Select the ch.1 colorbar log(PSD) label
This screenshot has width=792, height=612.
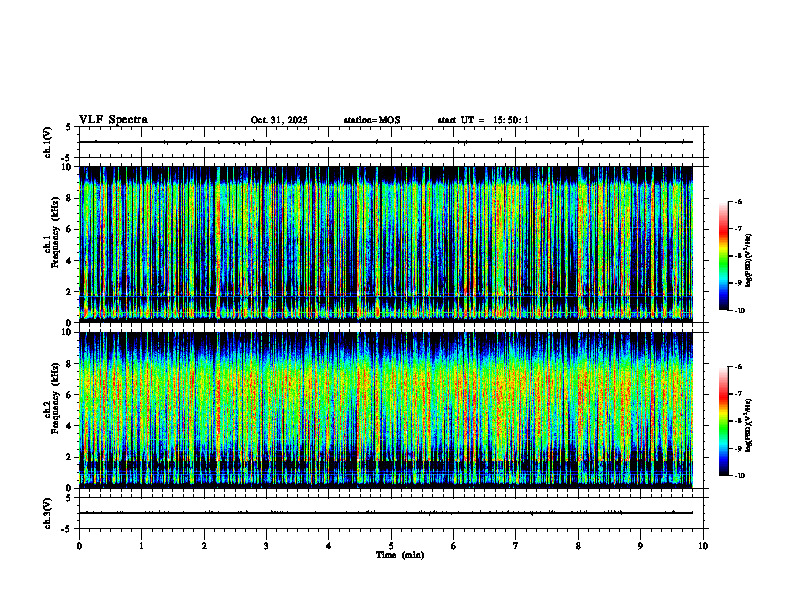(x=749, y=260)
